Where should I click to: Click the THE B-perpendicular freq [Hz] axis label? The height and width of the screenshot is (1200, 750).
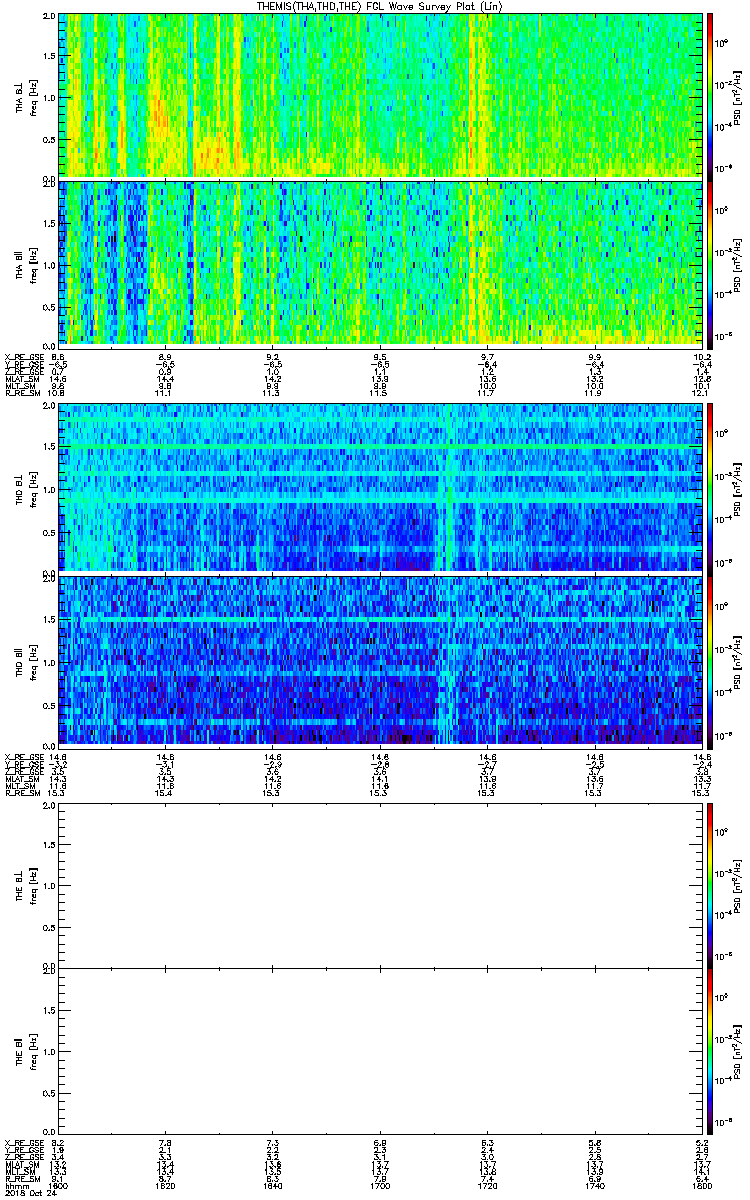[33, 884]
